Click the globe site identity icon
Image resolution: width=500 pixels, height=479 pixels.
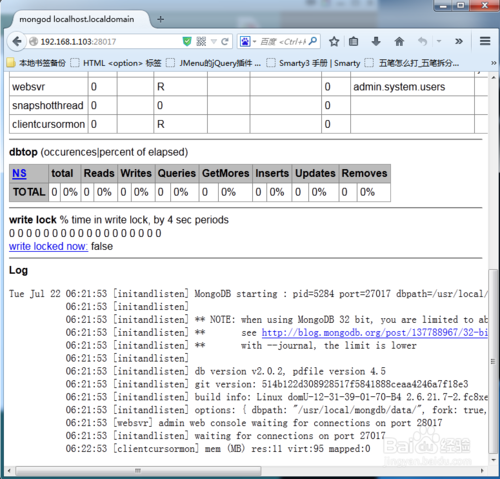point(33,42)
